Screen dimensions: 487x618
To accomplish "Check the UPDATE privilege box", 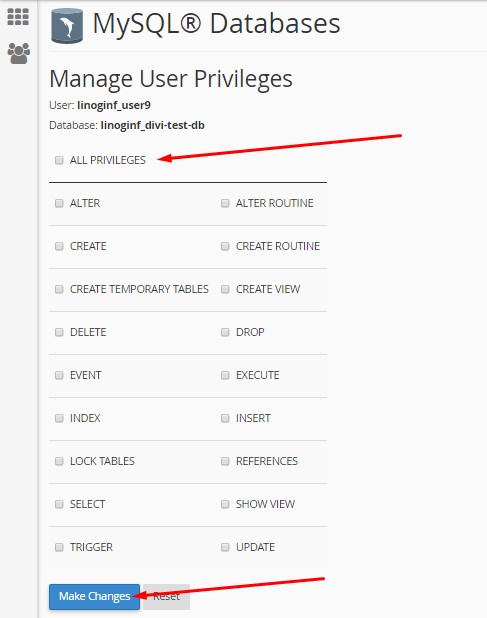I will pos(225,547).
